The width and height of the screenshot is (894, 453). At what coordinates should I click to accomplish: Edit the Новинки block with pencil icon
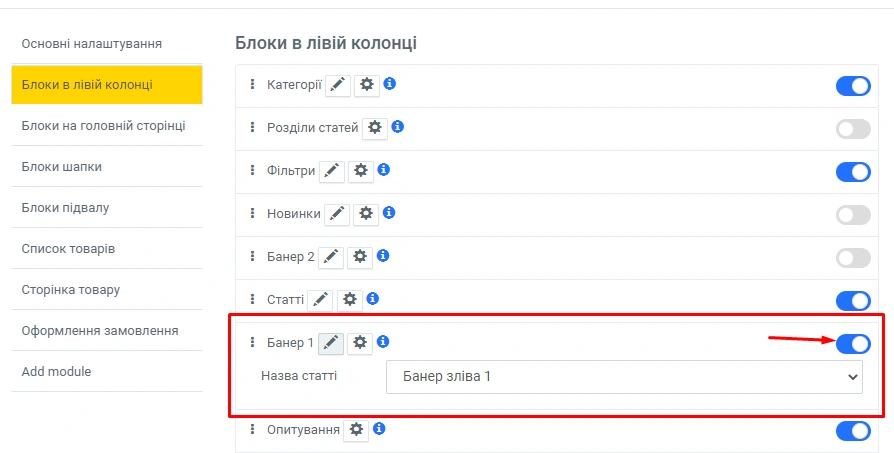point(338,214)
